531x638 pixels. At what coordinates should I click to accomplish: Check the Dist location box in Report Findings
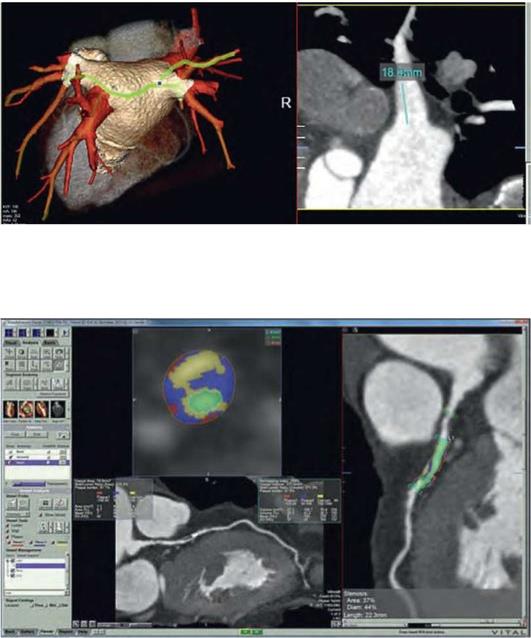coord(59,605)
